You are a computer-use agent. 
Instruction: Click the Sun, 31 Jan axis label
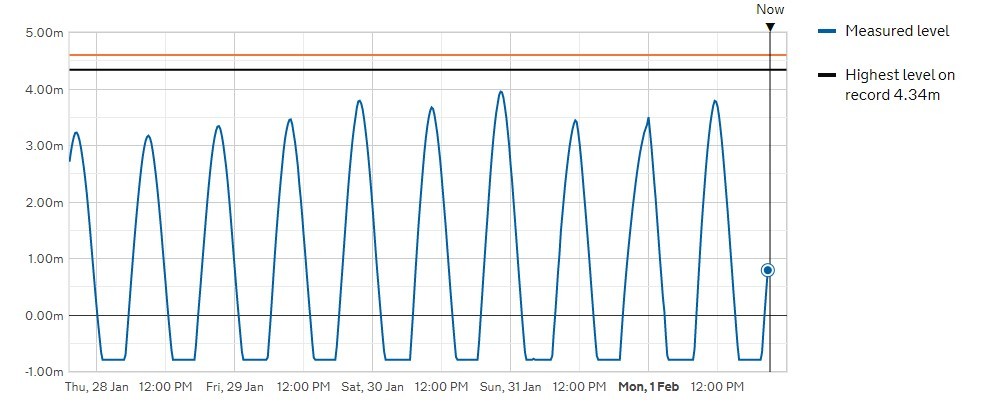point(510,386)
